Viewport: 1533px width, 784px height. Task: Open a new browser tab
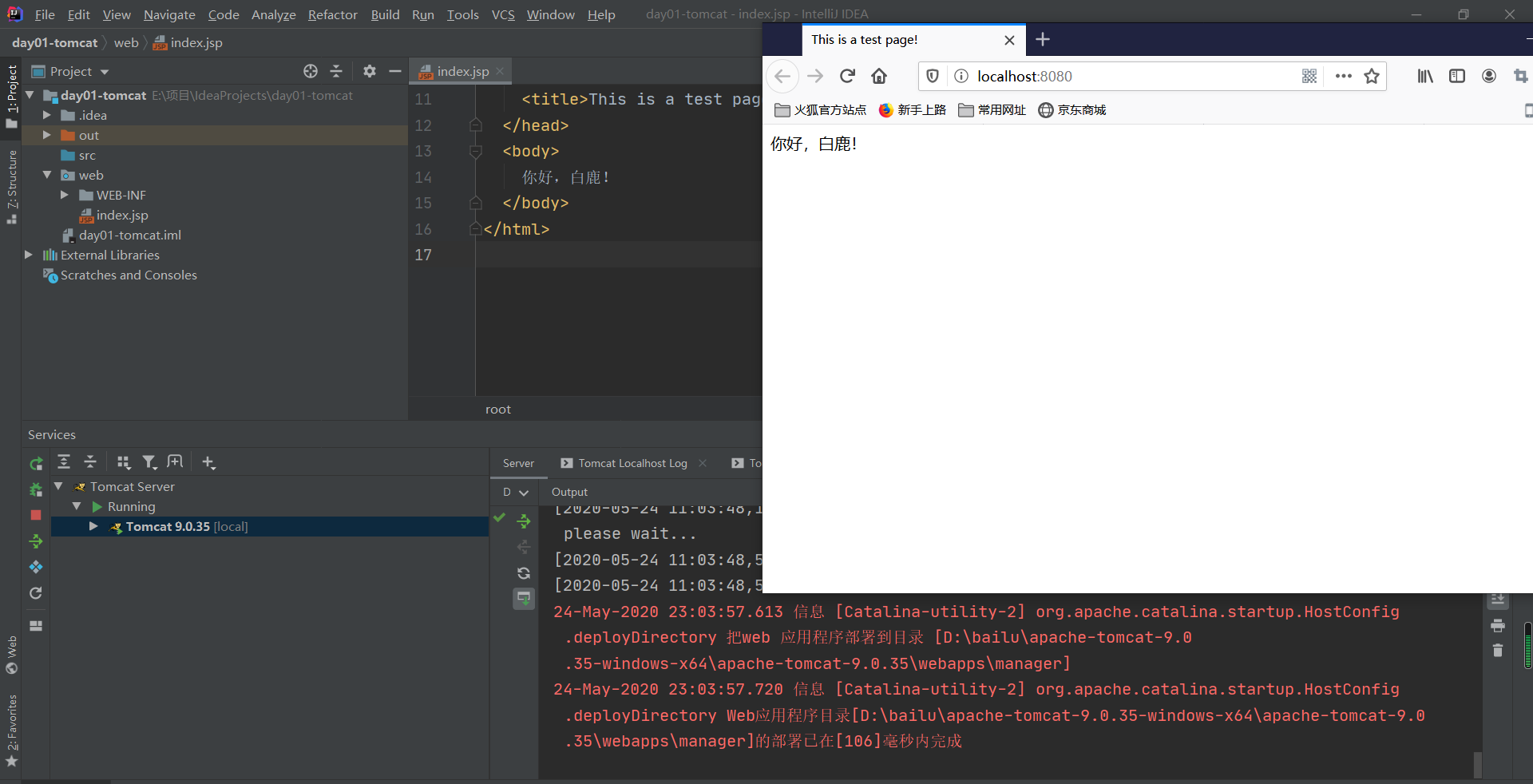(1043, 39)
